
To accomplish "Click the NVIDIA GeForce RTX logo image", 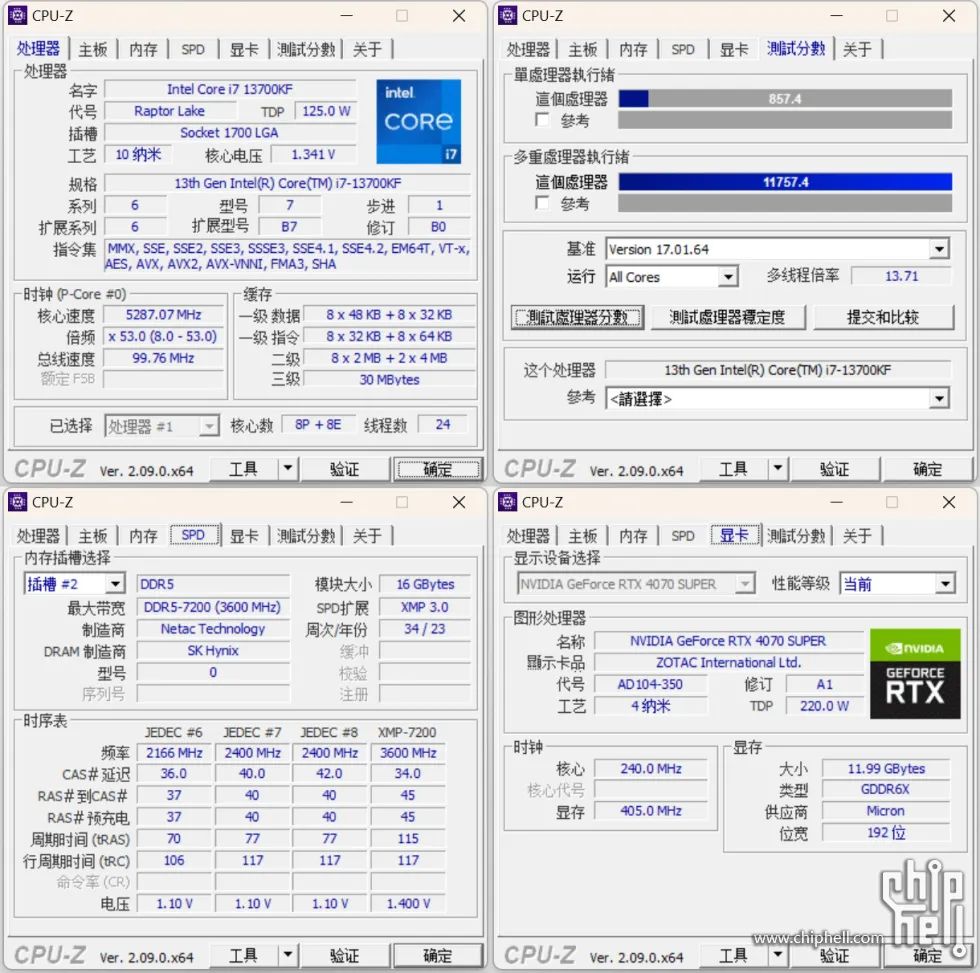I will (915, 674).
